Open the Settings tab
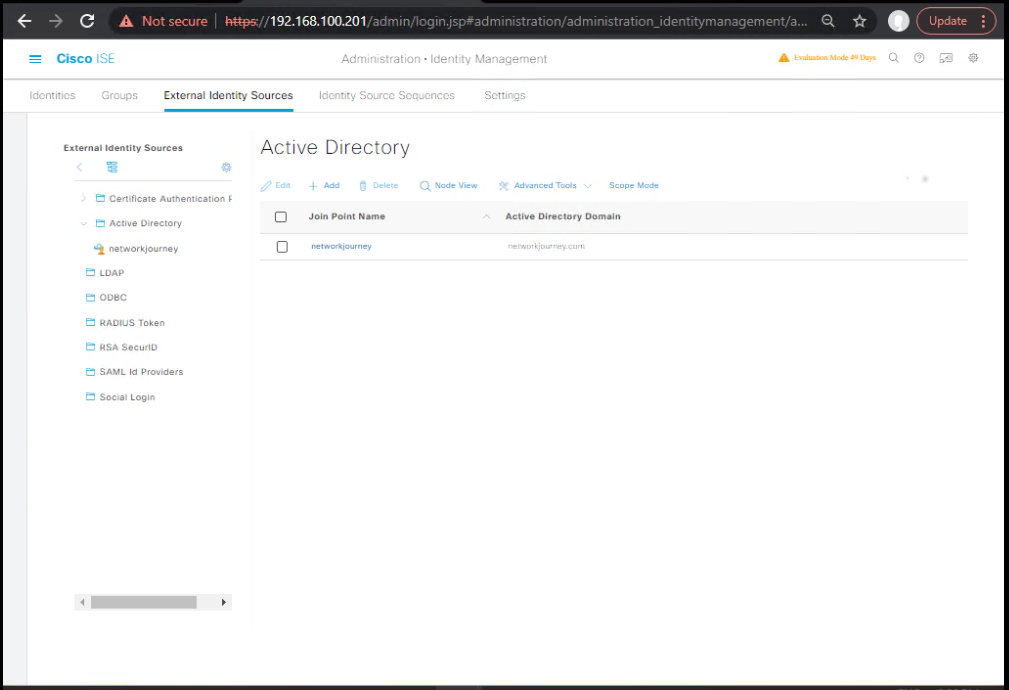Screen dimensions: 1009x690 (x=504, y=95)
